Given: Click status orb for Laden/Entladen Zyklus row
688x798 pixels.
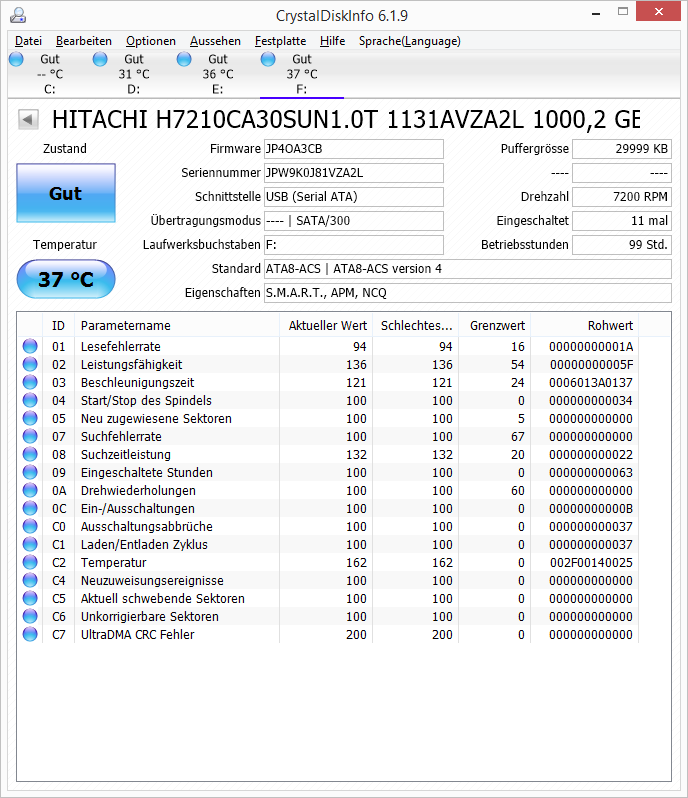Looking at the screenshot, I should 30,544.
